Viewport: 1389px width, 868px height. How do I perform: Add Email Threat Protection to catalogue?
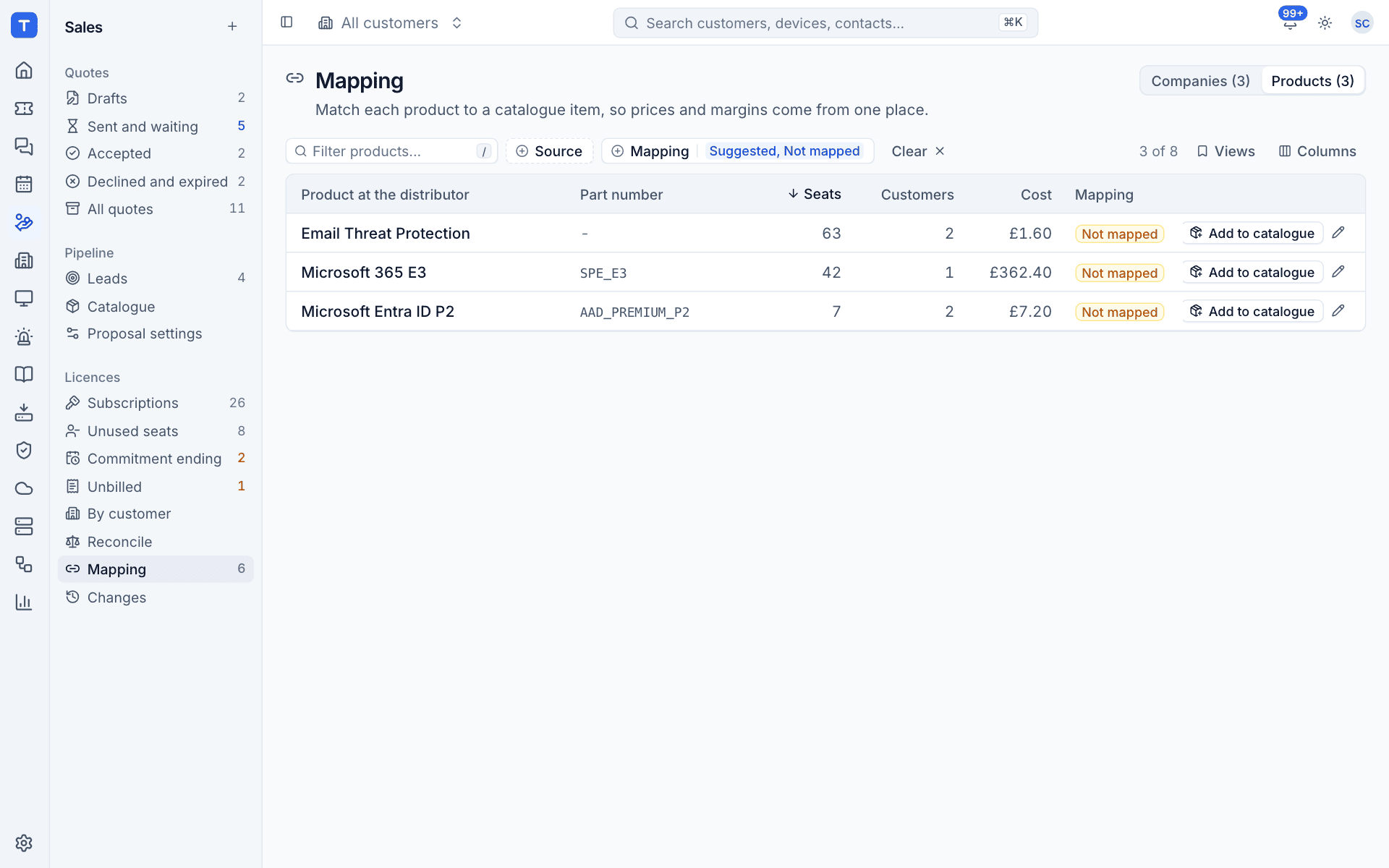1252,233
